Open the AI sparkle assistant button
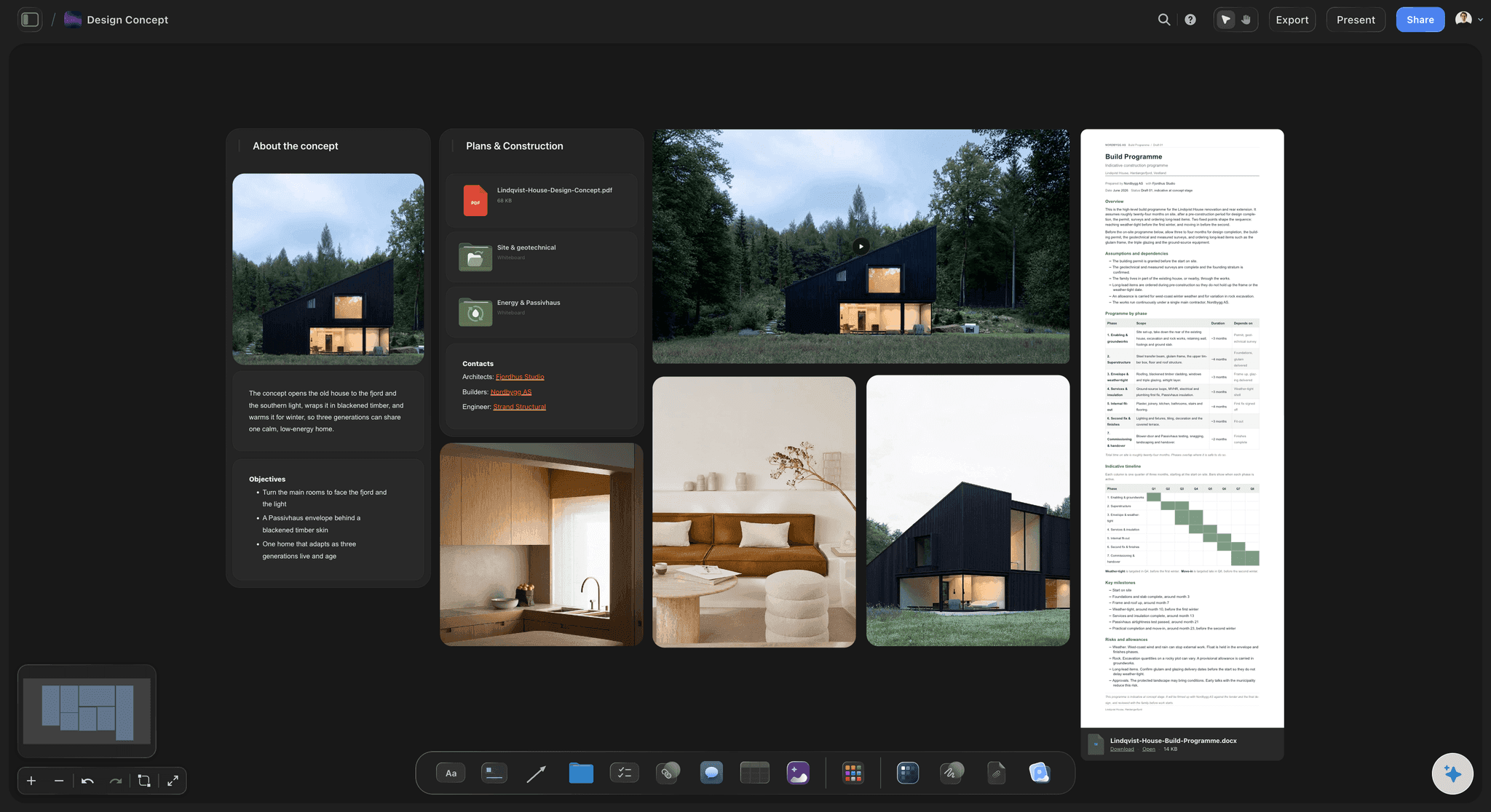1491x812 pixels. 1452,774
